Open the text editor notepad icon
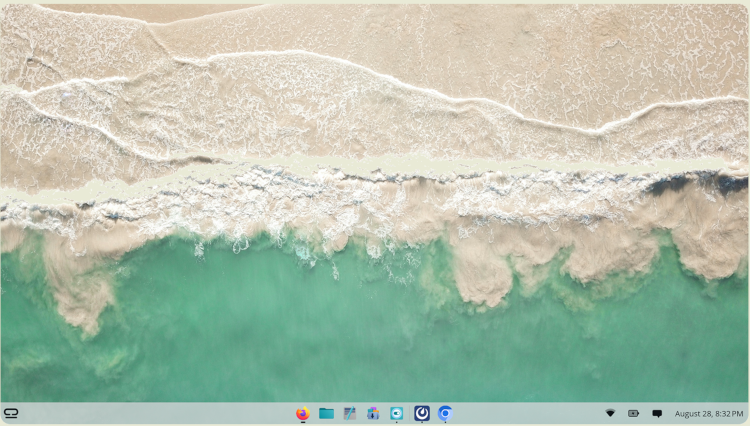 350,413
